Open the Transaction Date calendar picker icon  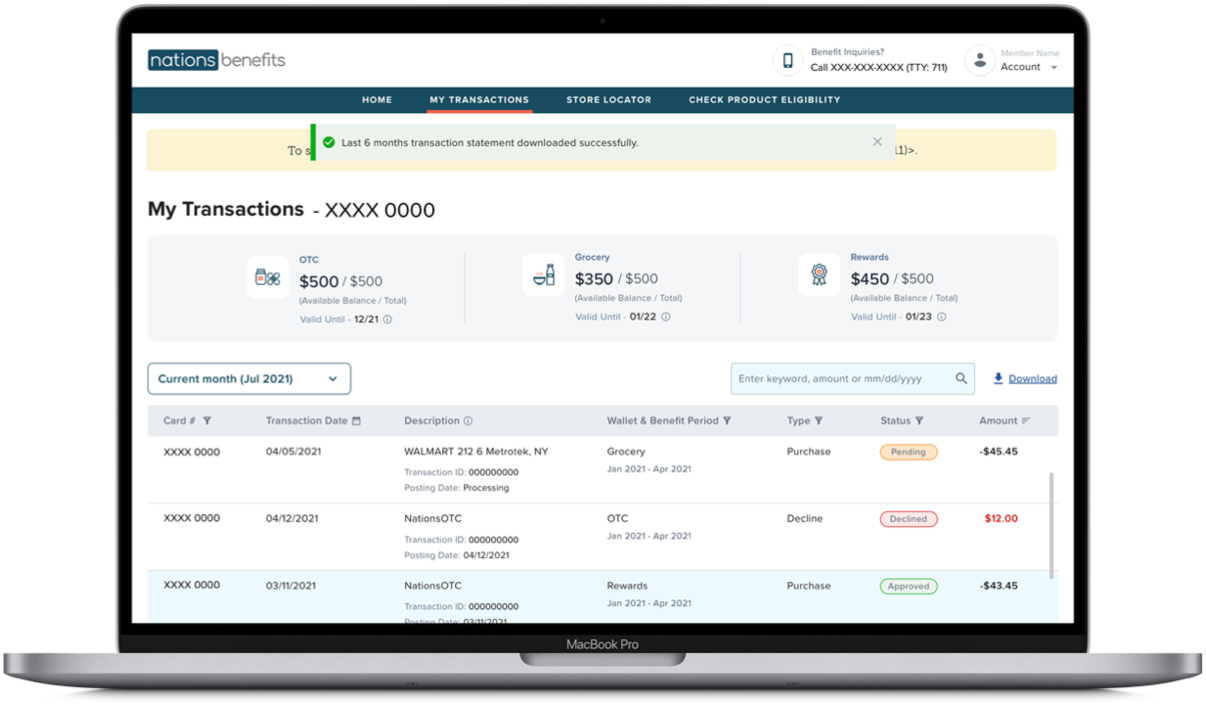click(x=356, y=421)
